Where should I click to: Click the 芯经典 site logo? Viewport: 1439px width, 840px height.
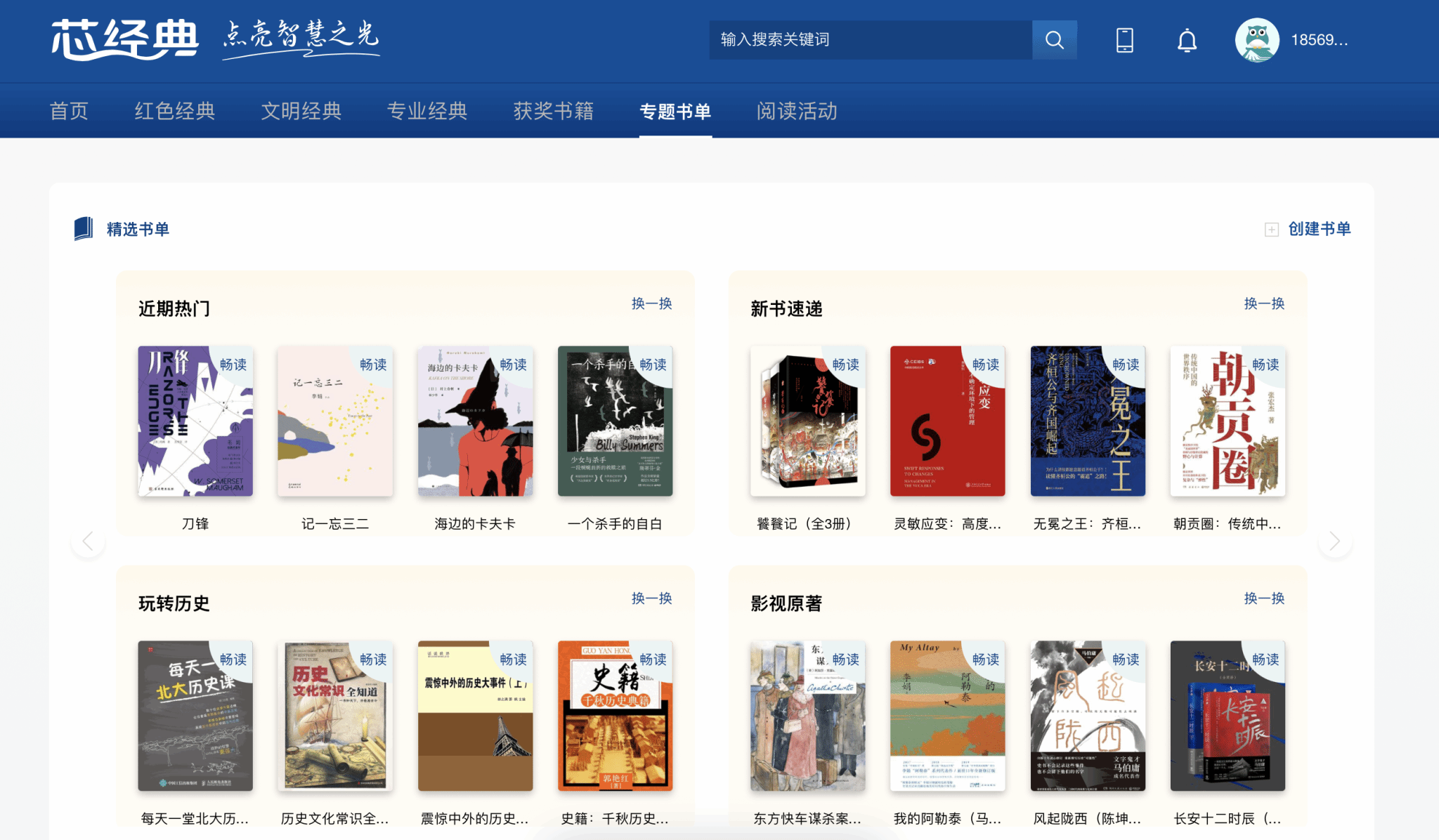tap(124, 39)
